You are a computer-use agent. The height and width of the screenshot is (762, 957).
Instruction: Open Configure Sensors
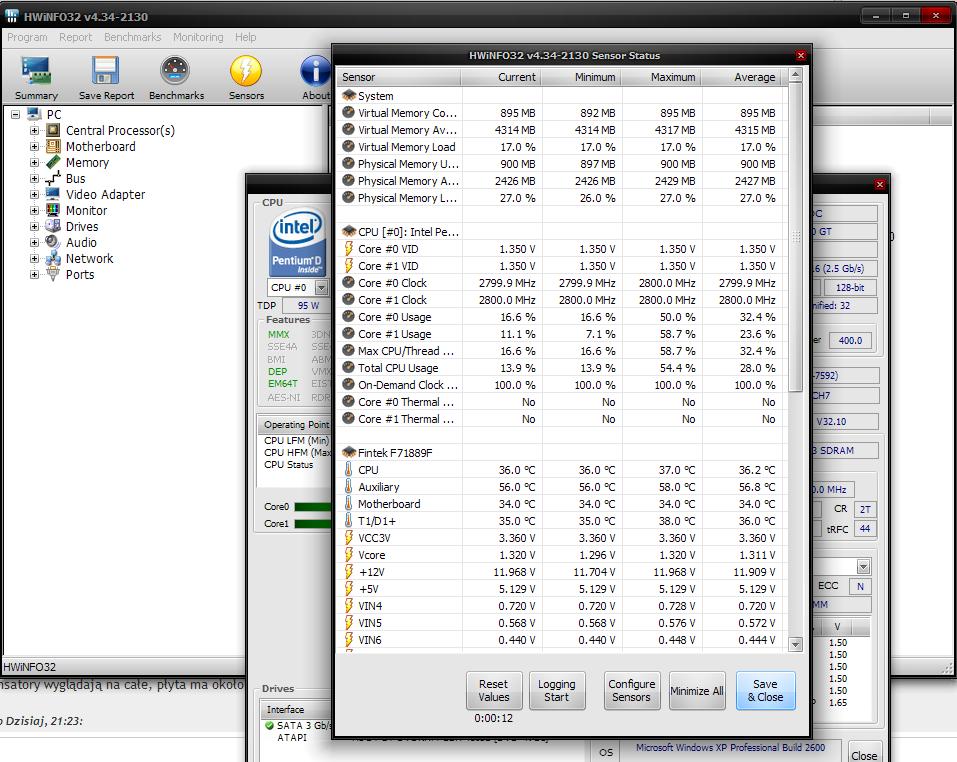pos(632,691)
